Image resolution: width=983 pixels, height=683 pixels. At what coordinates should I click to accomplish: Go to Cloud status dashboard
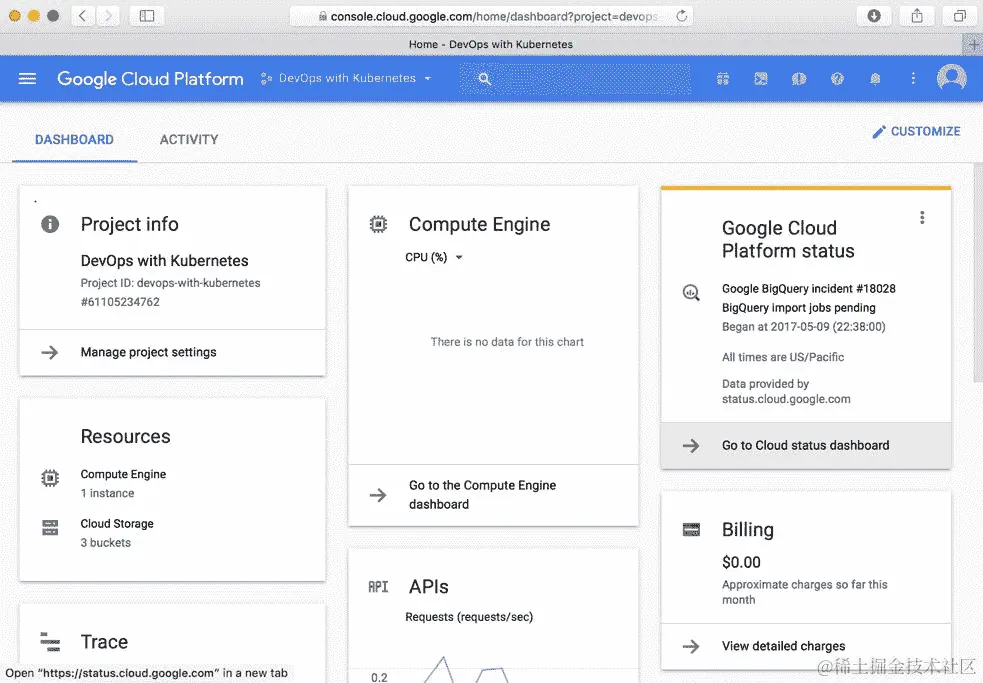point(806,445)
